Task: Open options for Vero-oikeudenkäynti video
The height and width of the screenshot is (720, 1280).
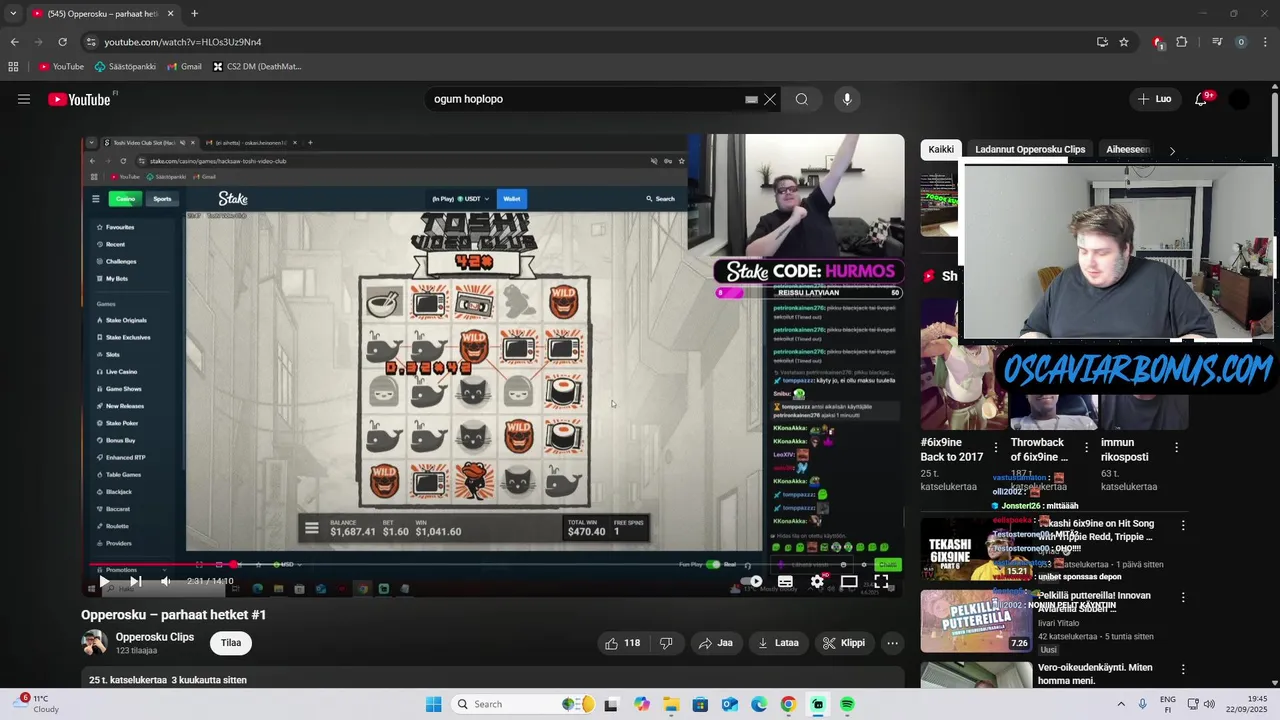Action: tap(1183, 669)
